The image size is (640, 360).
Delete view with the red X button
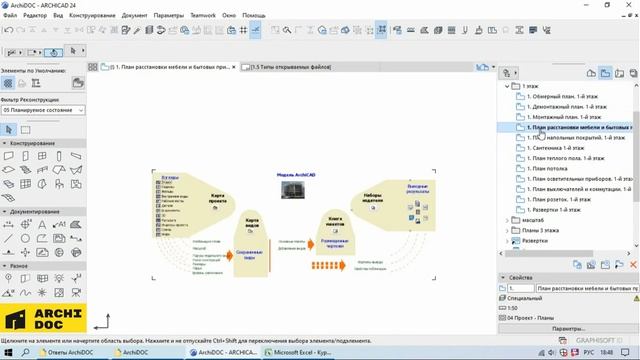633,265
